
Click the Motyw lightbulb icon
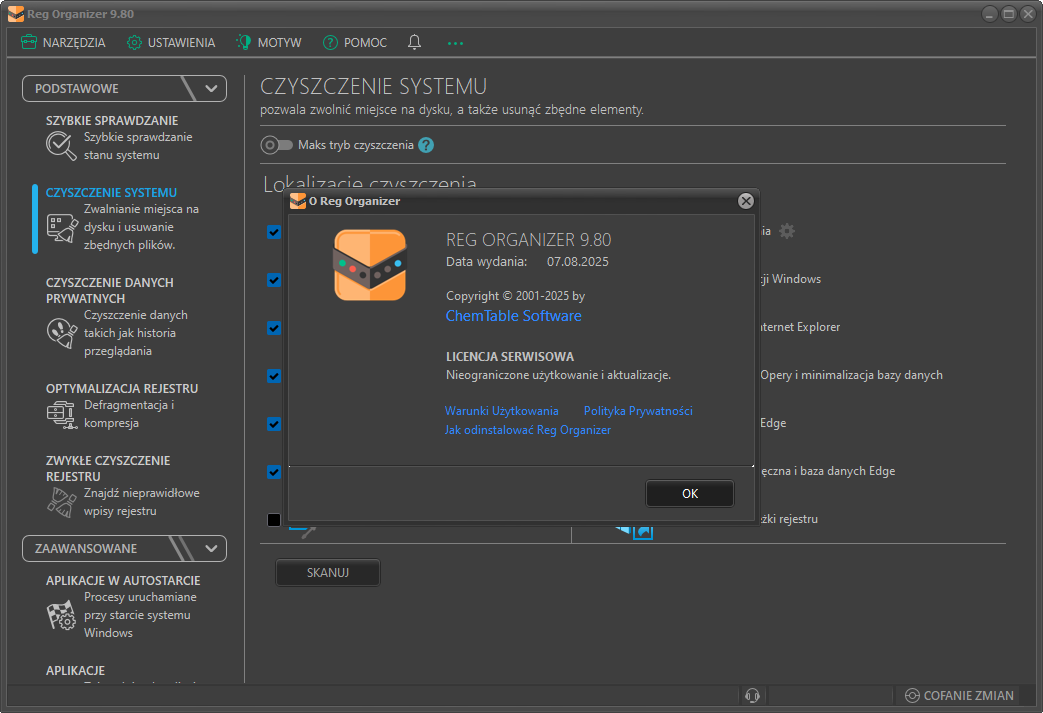click(x=243, y=43)
